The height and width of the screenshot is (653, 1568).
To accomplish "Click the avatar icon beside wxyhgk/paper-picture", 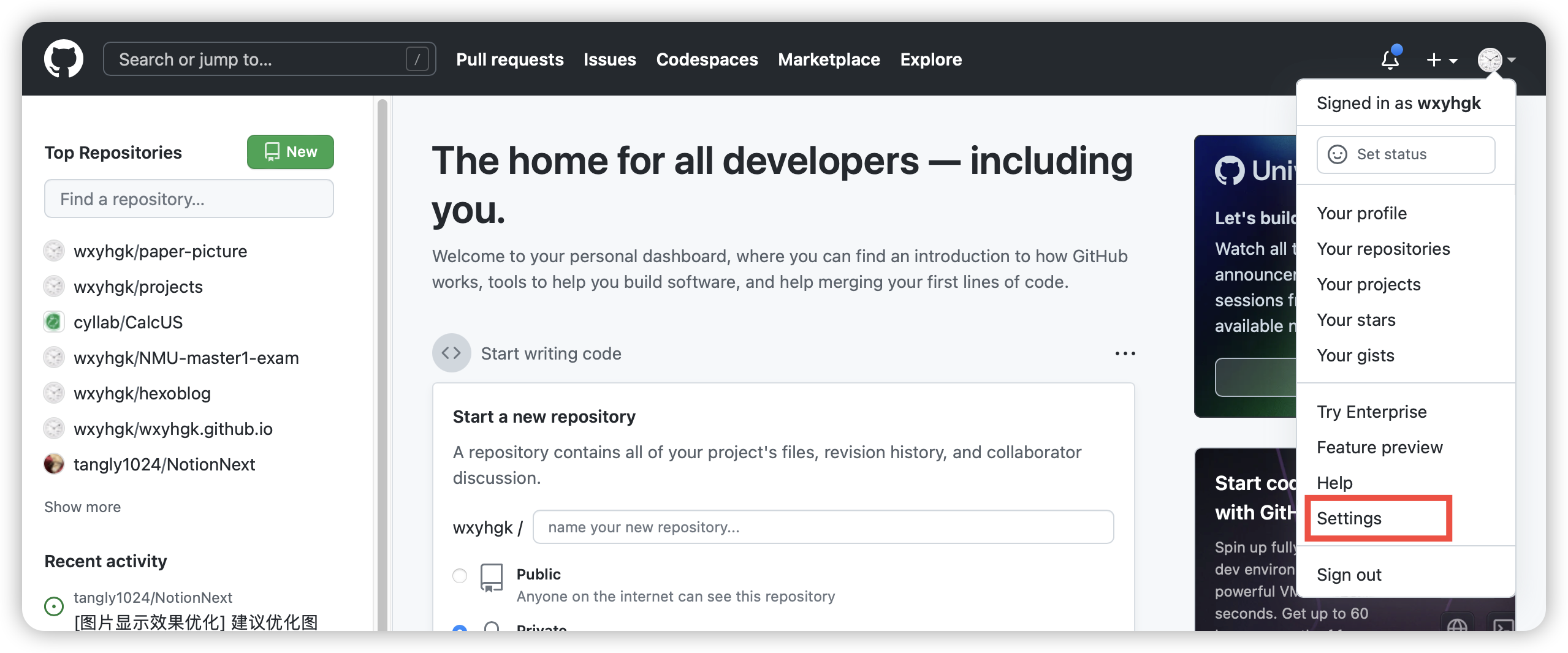I will pyautogui.click(x=54, y=251).
